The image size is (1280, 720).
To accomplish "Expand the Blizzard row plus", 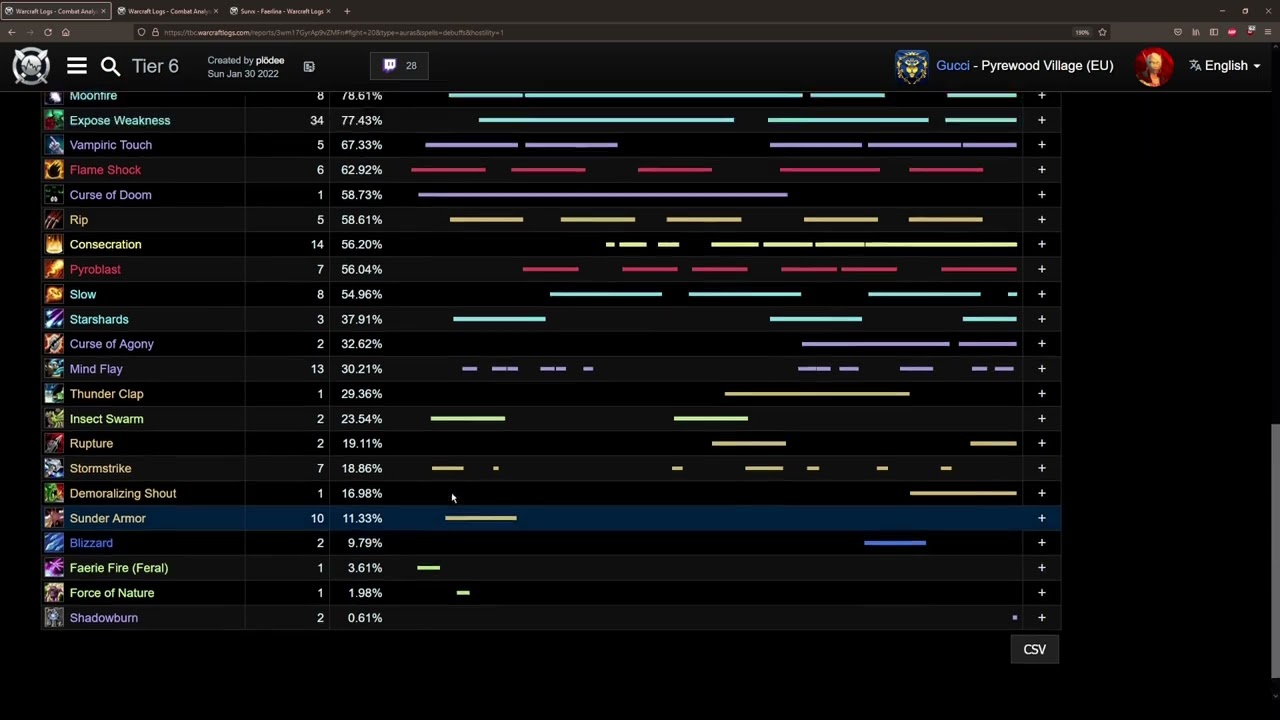I will tap(1041, 543).
